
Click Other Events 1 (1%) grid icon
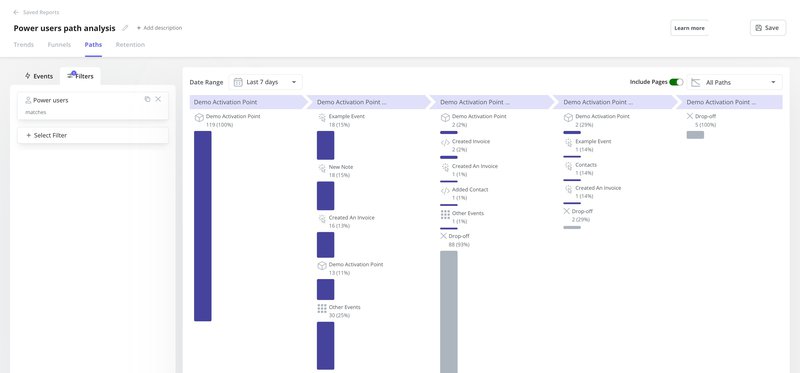[x=445, y=214]
